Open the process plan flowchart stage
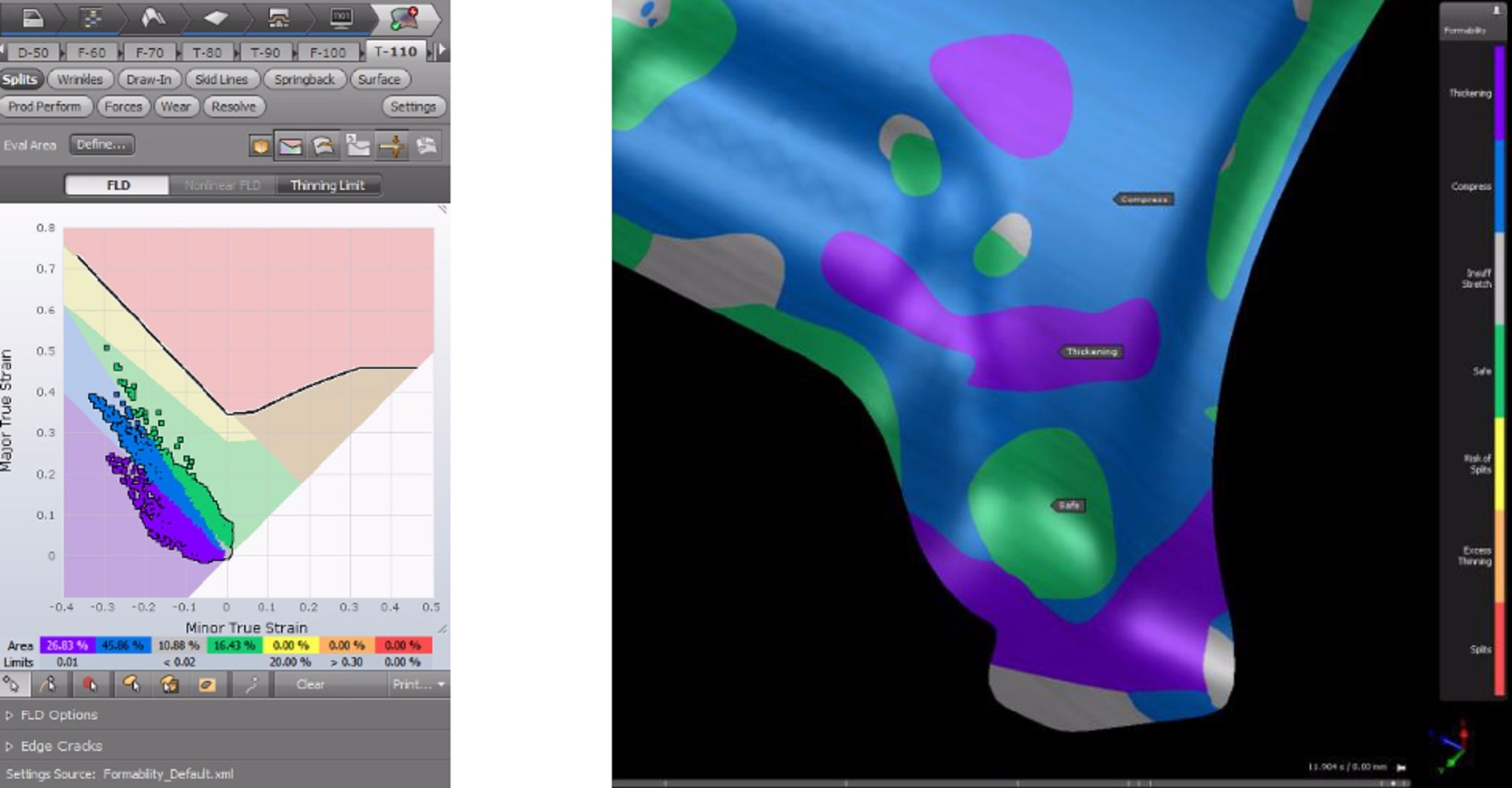1512x788 pixels. pyautogui.click(x=93, y=17)
